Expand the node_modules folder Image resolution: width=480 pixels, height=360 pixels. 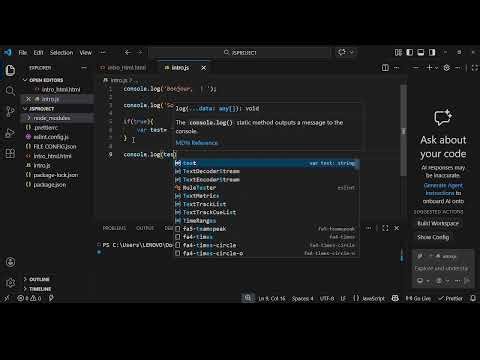click(52, 118)
